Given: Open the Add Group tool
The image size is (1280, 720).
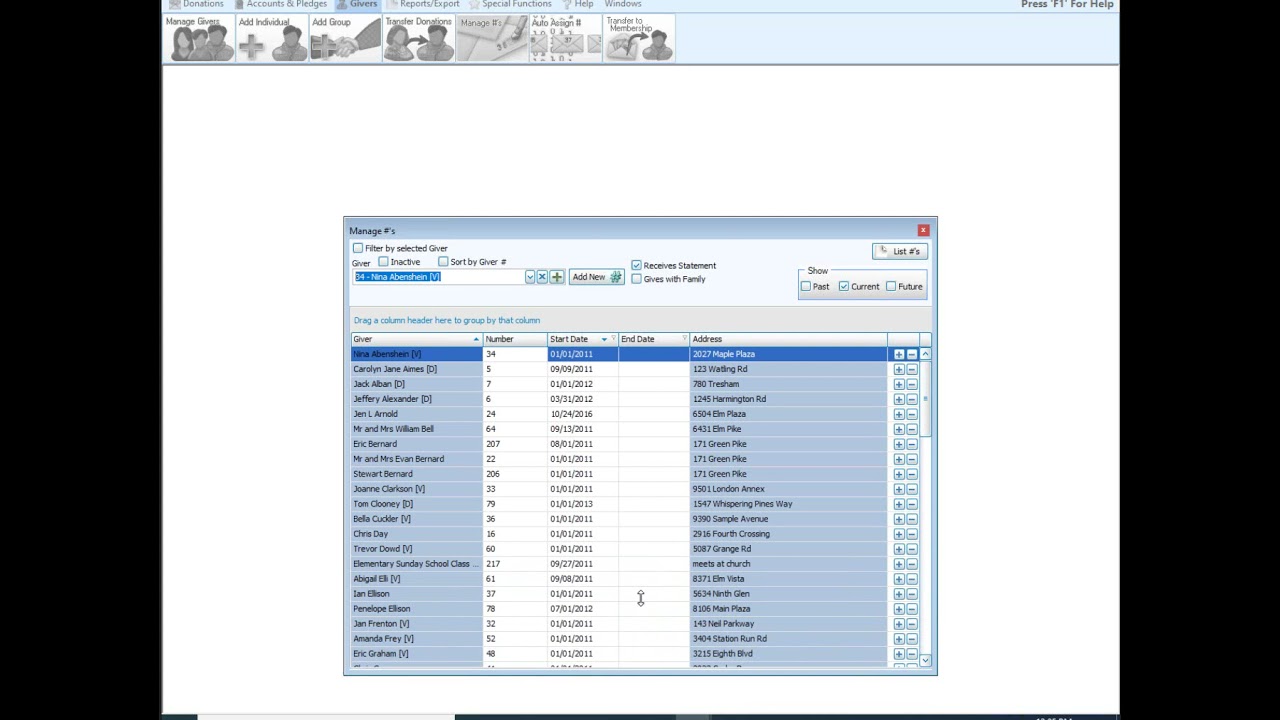Looking at the screenshot, I should (344, 38).
